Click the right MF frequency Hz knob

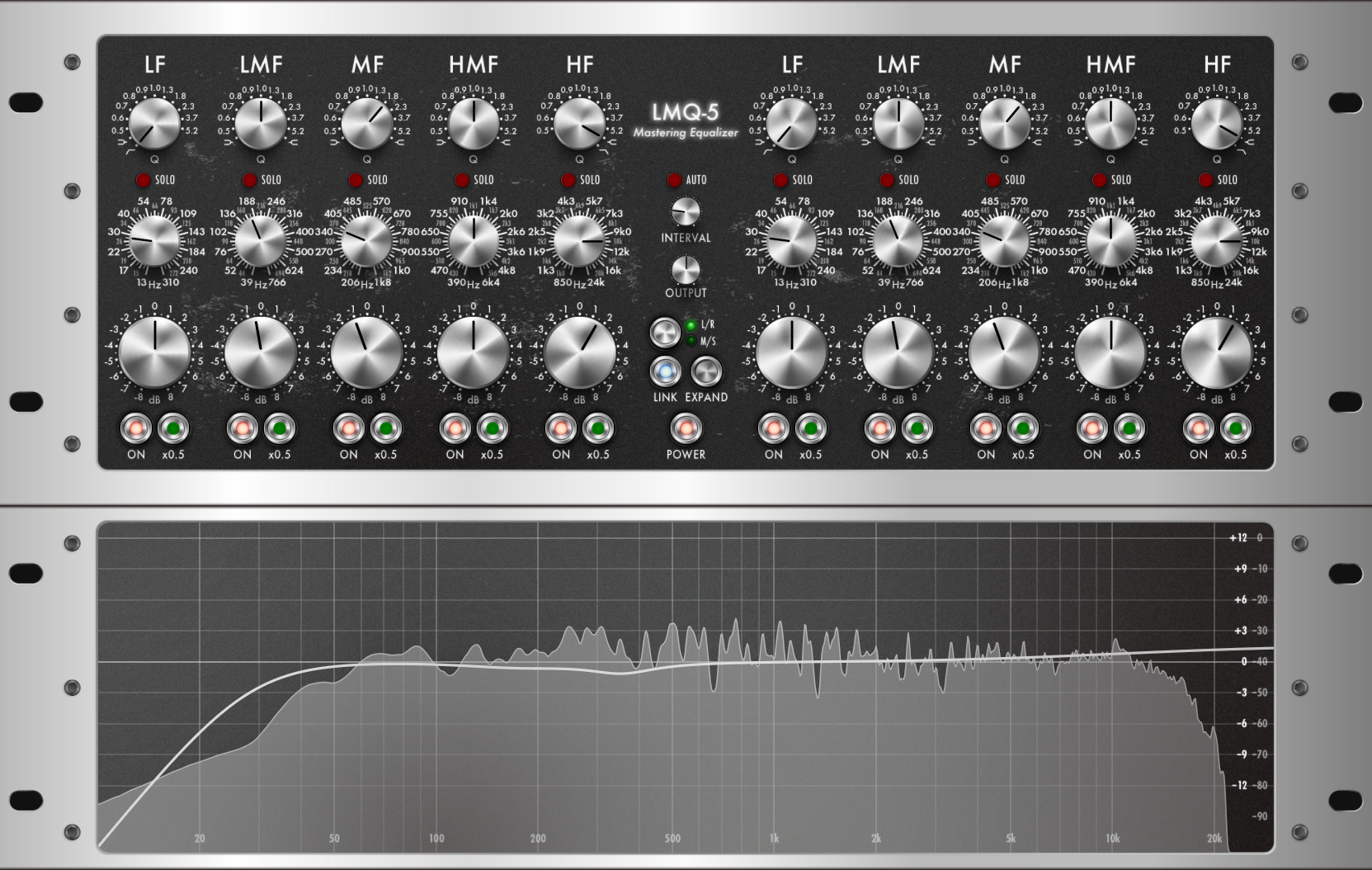coord(1005,241)
